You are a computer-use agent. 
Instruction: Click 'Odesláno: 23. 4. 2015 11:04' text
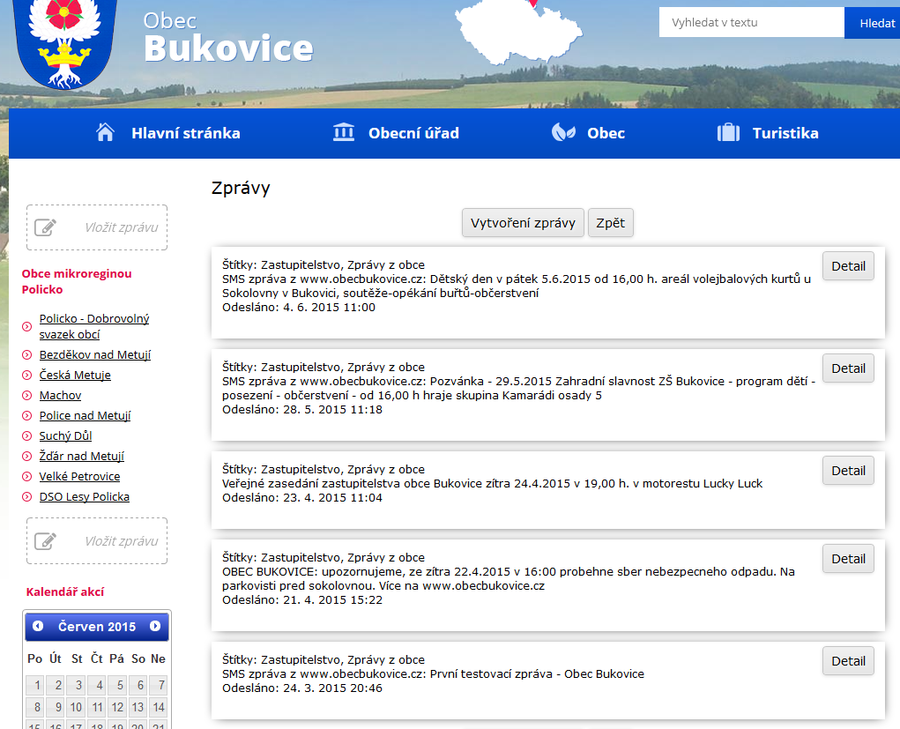(x=302, y=498)
